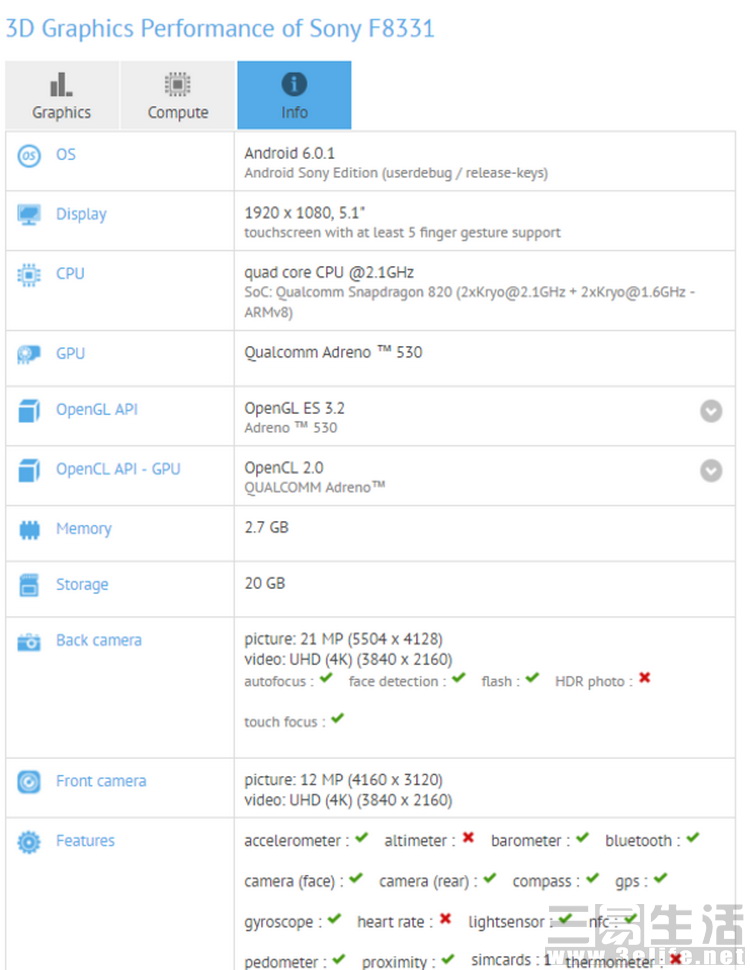The image size is (750, 970).
Task: Click the Front camera label
Action: pos(101,781)
